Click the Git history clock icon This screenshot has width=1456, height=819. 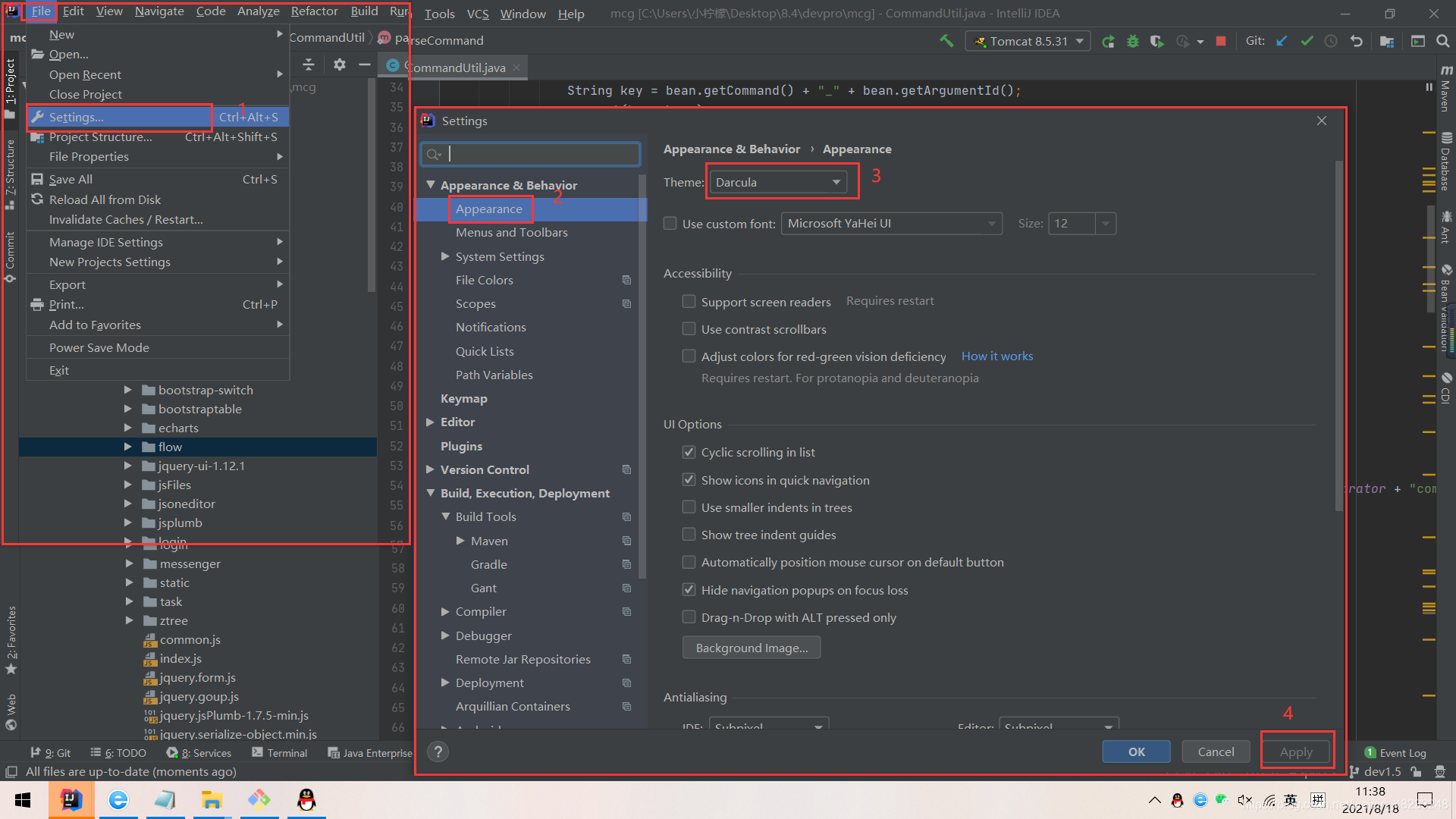coord(1331,41)
